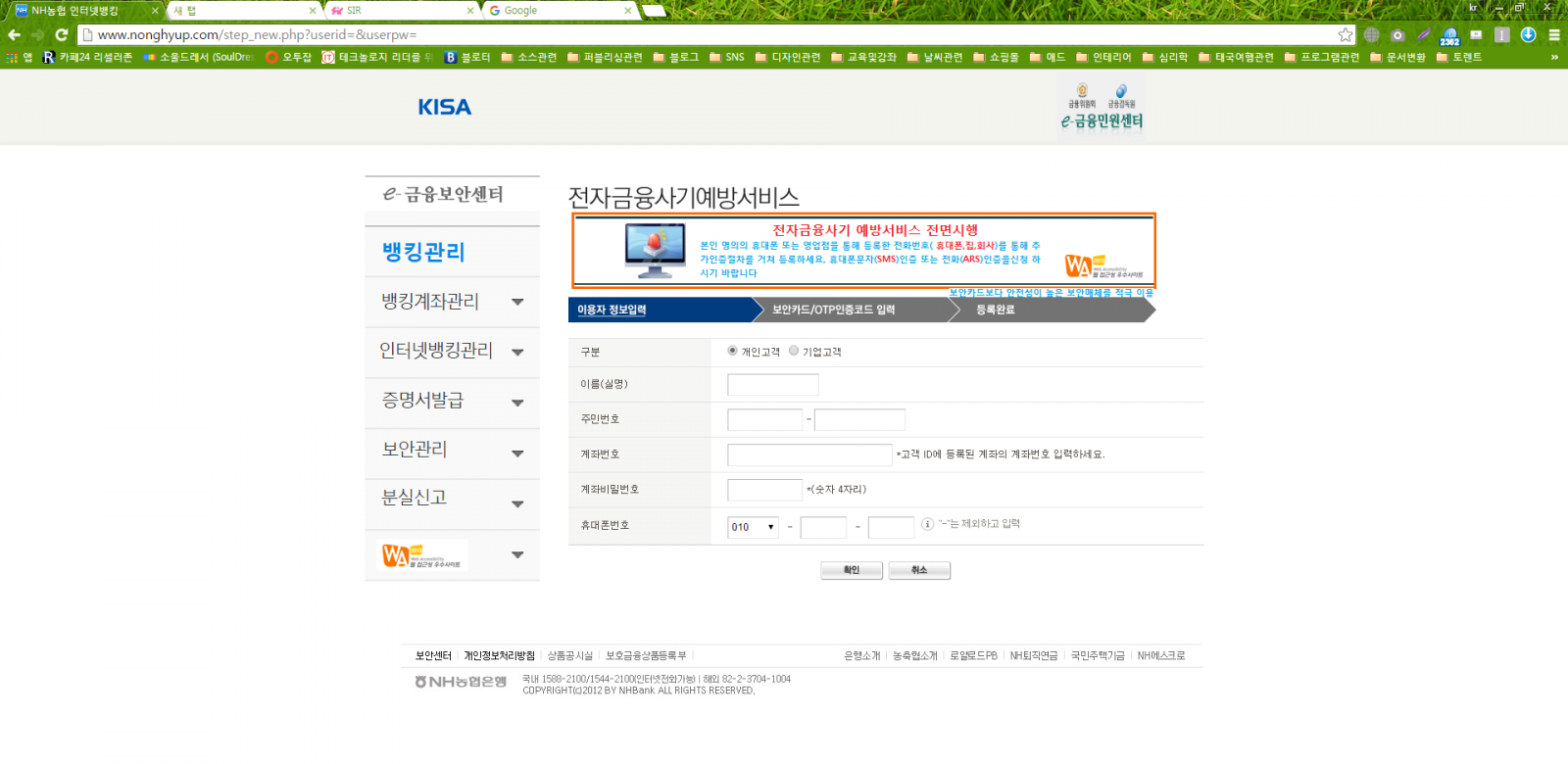Click the monitor siren image in banner
Screen dimensions: 1568x764
(656, 252)
